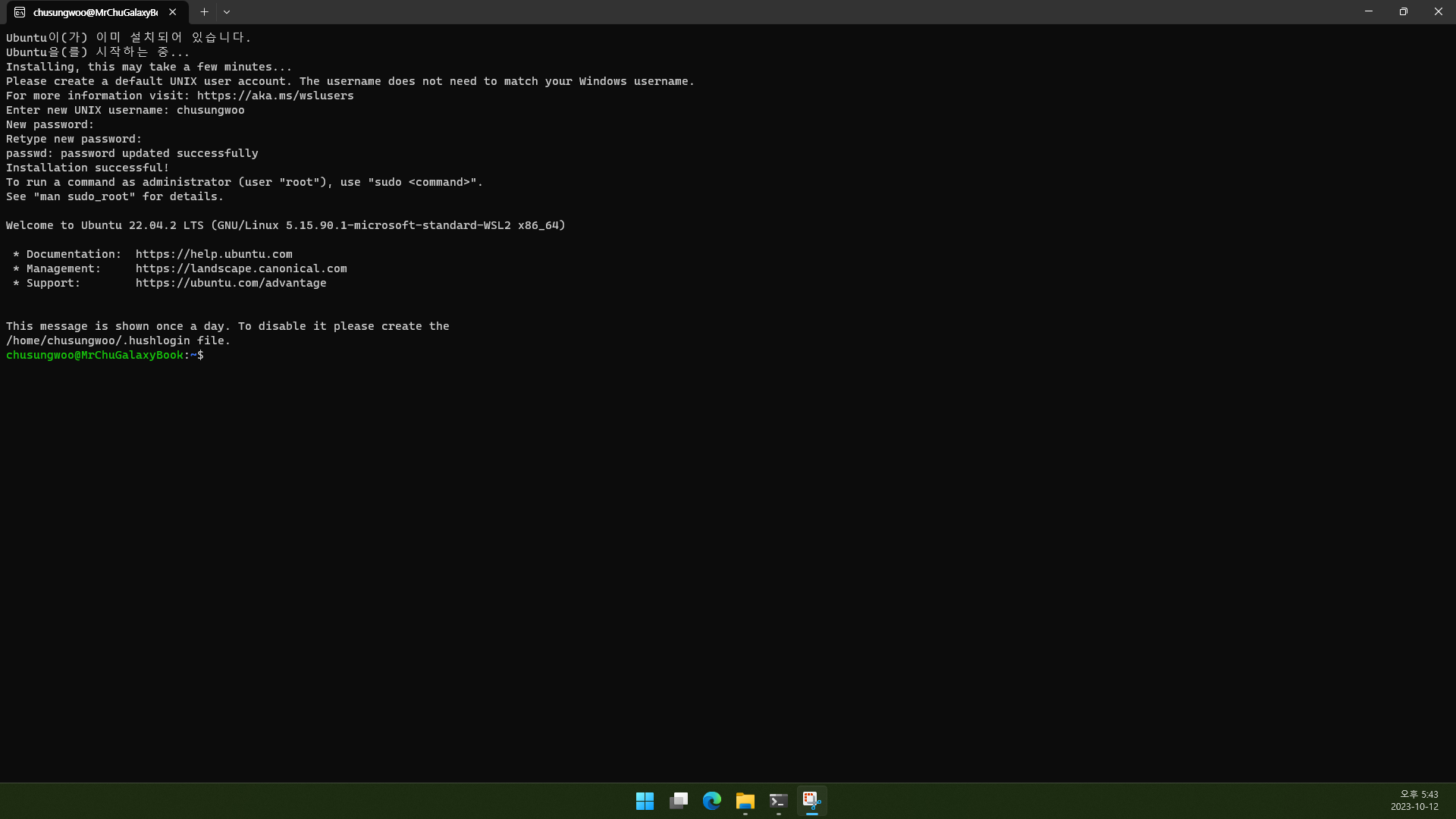Click the 'Installation successful!' line

coord(88,168)
